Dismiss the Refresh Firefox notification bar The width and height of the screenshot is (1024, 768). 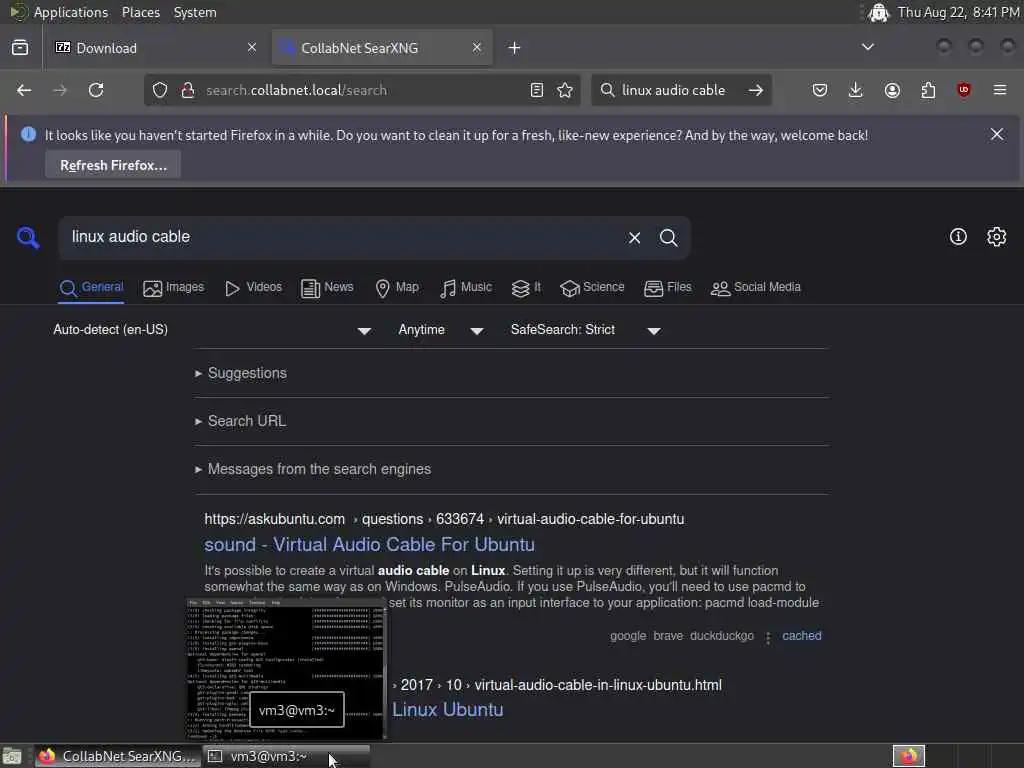coord(997,134)
